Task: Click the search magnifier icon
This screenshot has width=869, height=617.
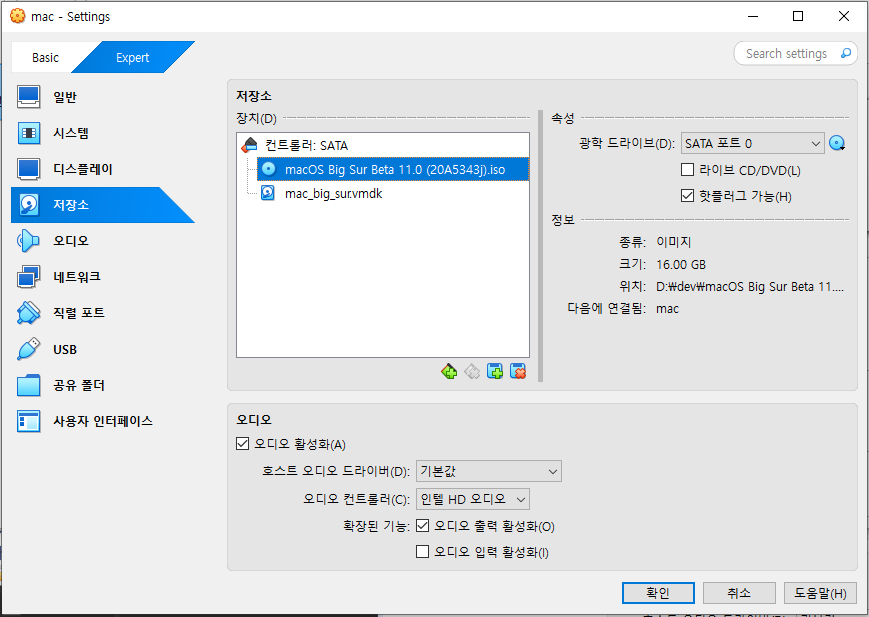Action: (846, 53)
